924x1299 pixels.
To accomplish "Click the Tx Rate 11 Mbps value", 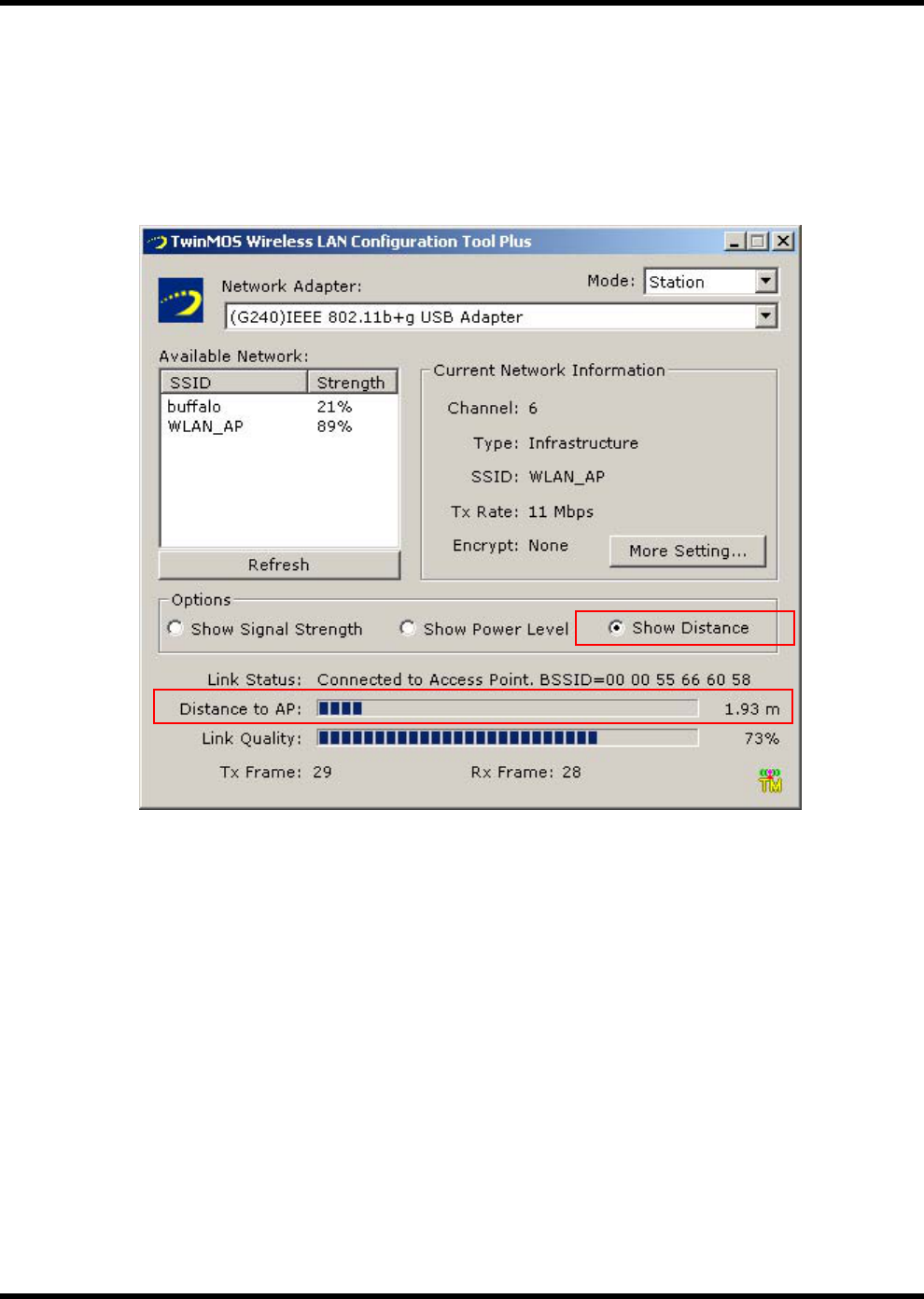I will tap(561, 511).
